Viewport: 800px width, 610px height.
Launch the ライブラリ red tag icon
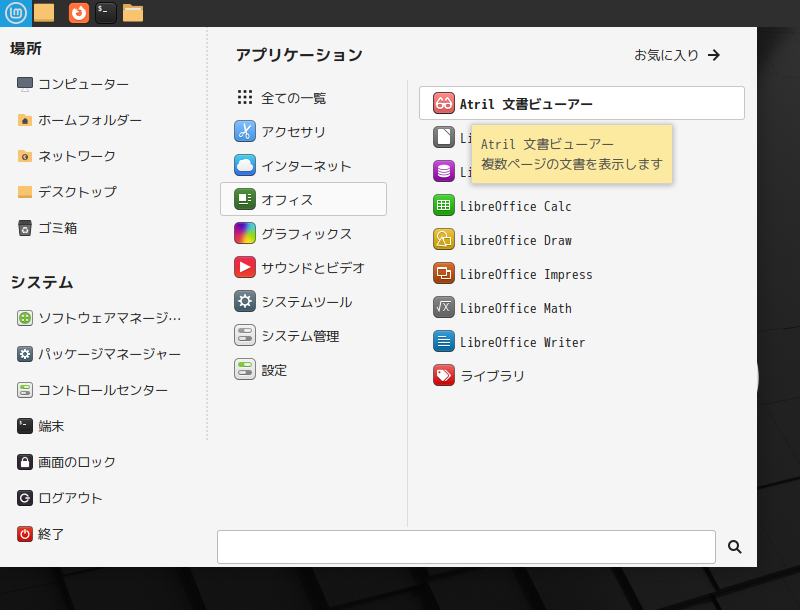tap(444, 375)
